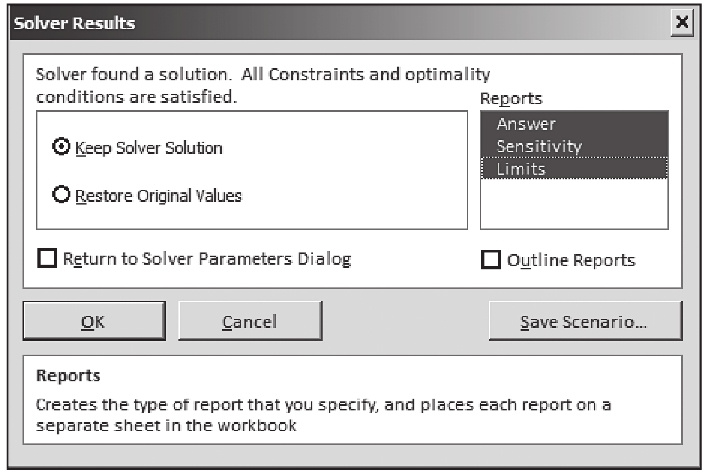Viewport: 708px width, 473px height.
Task: Select the Answer report in the list
Action: tap(526, 124)
